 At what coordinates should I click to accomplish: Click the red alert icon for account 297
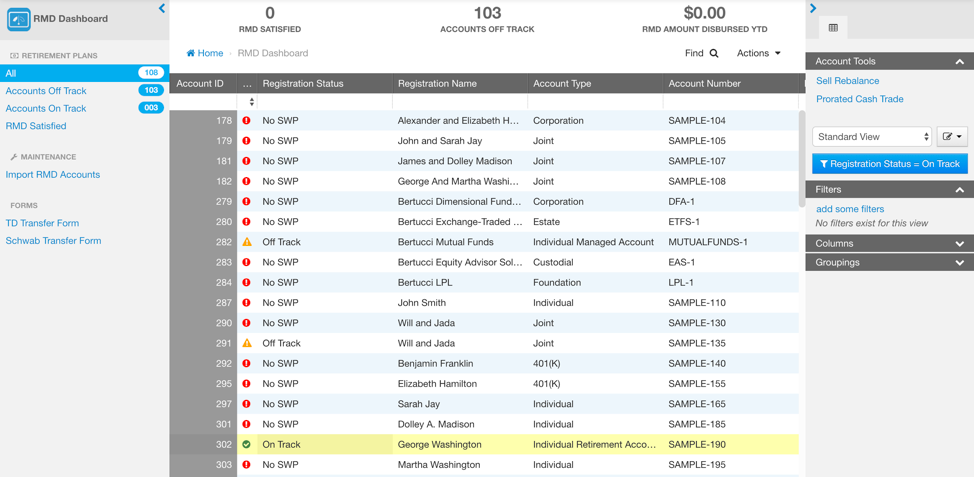click(x=247, y=404)
